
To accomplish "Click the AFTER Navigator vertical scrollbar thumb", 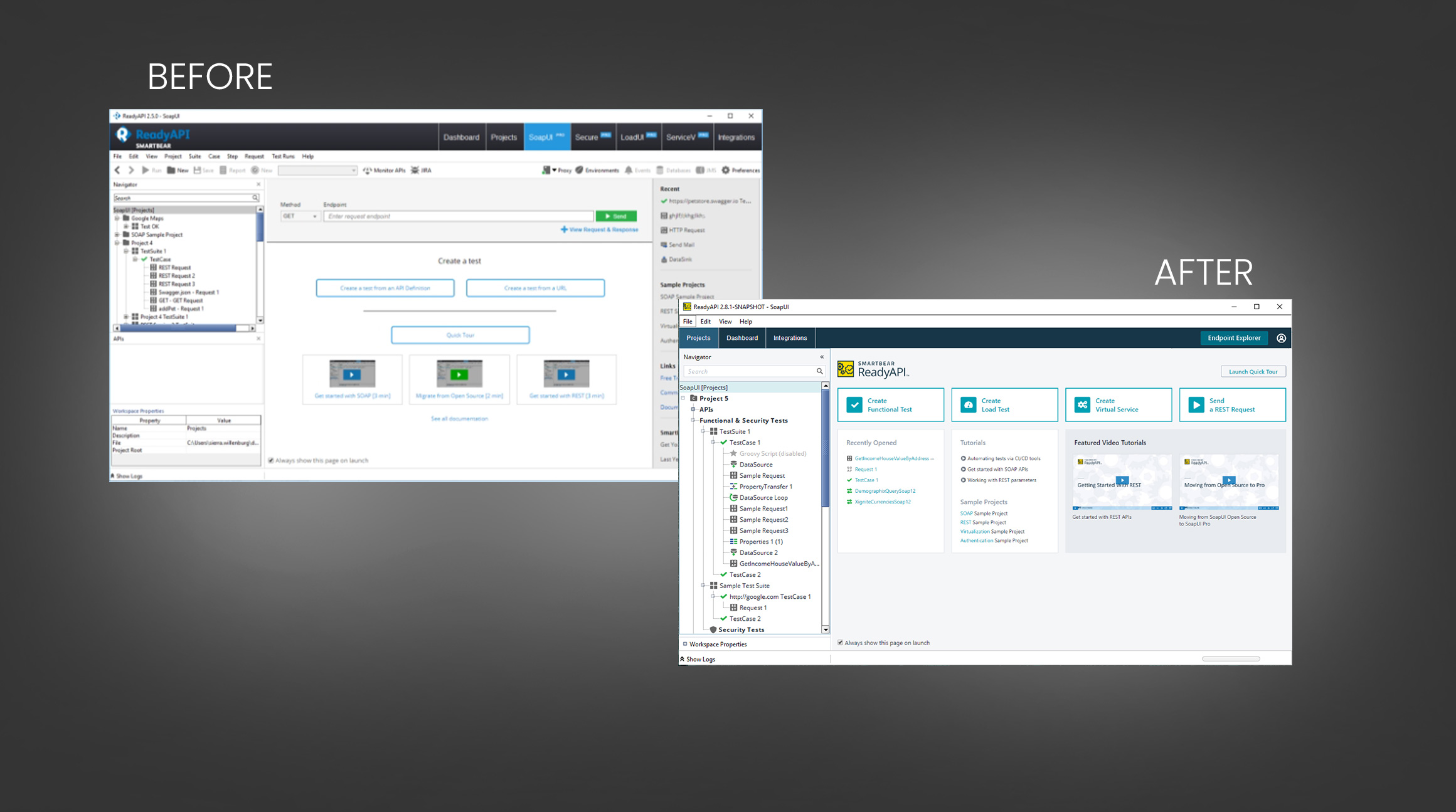I will (825, 448).
